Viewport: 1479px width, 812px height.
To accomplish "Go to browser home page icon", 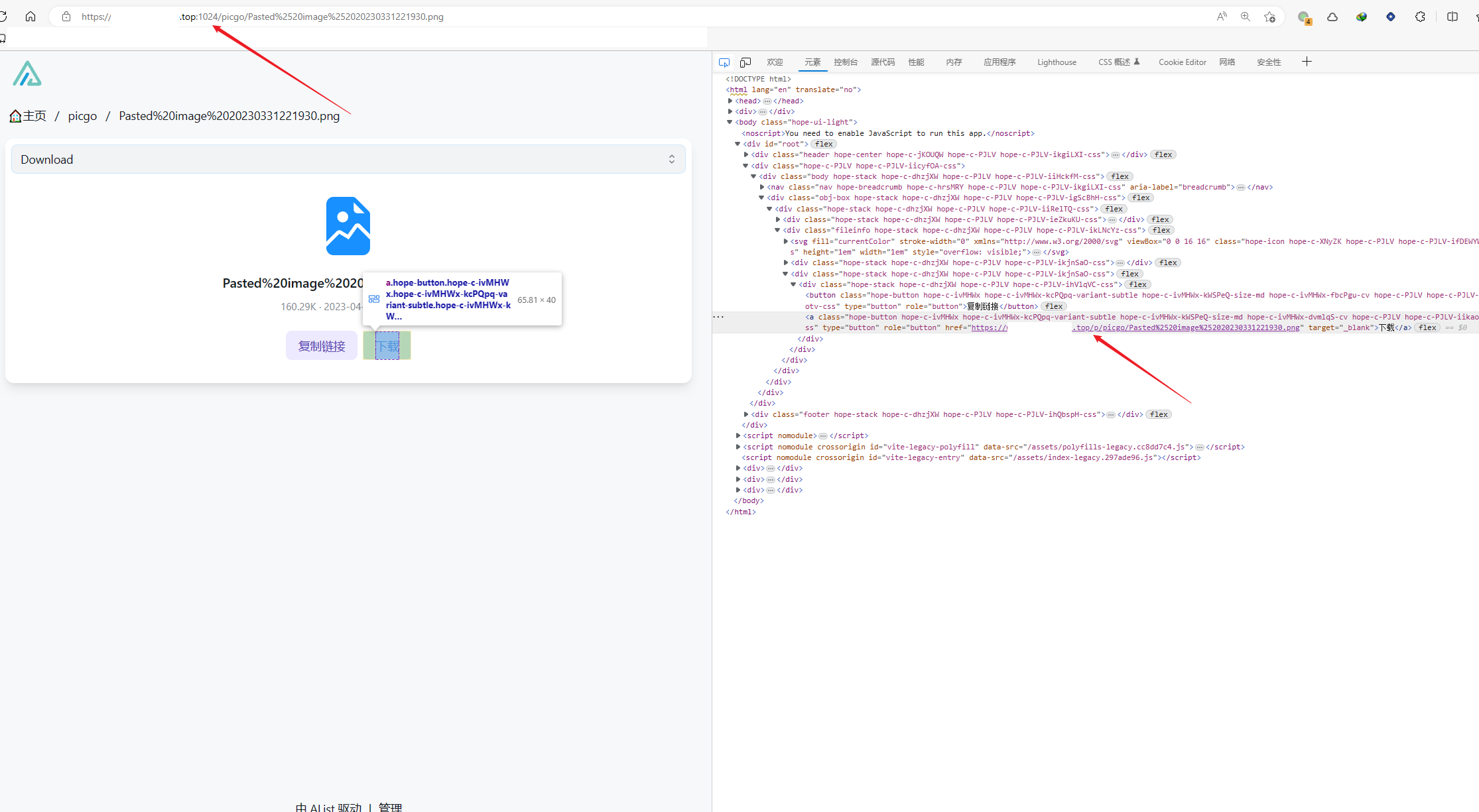I will pyautogui.click(x=31, y=17).
